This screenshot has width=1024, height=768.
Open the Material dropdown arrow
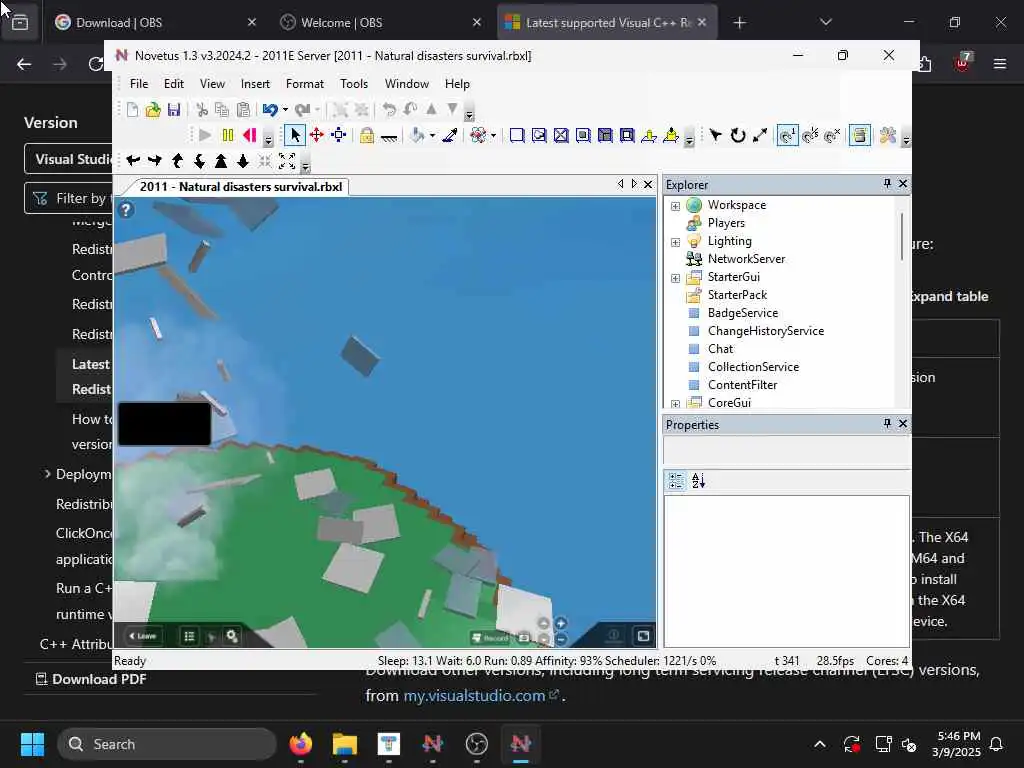[x=493, y=136]
